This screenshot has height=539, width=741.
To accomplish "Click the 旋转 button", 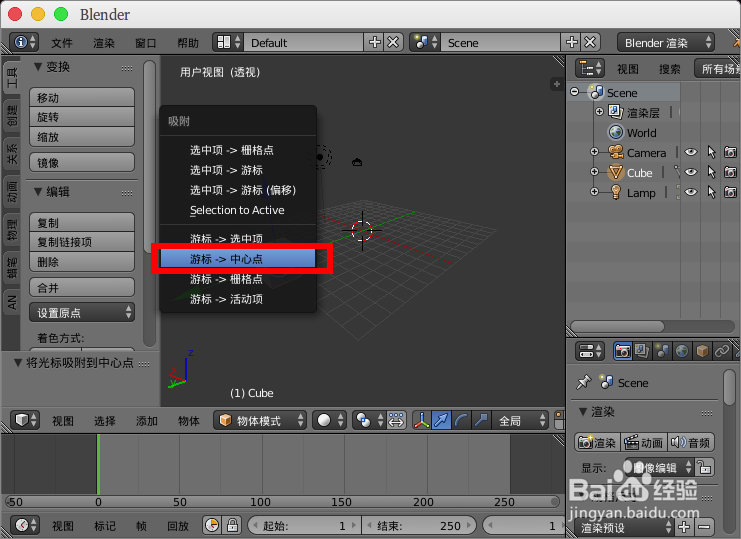I will (x=82, y=117).
